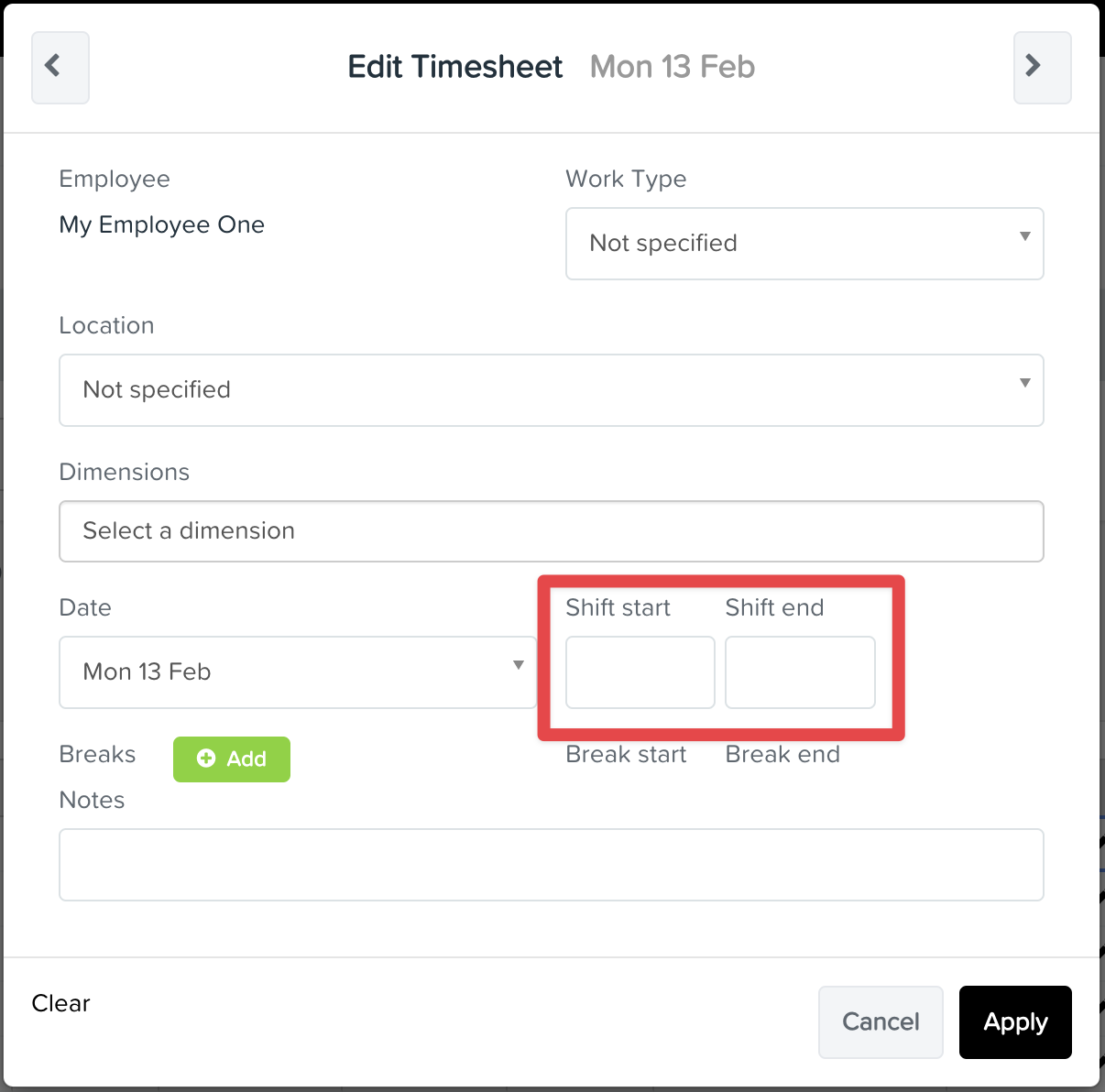Viewport: 1105px width, 1092px height.
Task: Navigate to the previous day with left arrow
Action: click(x=60, y=67)
